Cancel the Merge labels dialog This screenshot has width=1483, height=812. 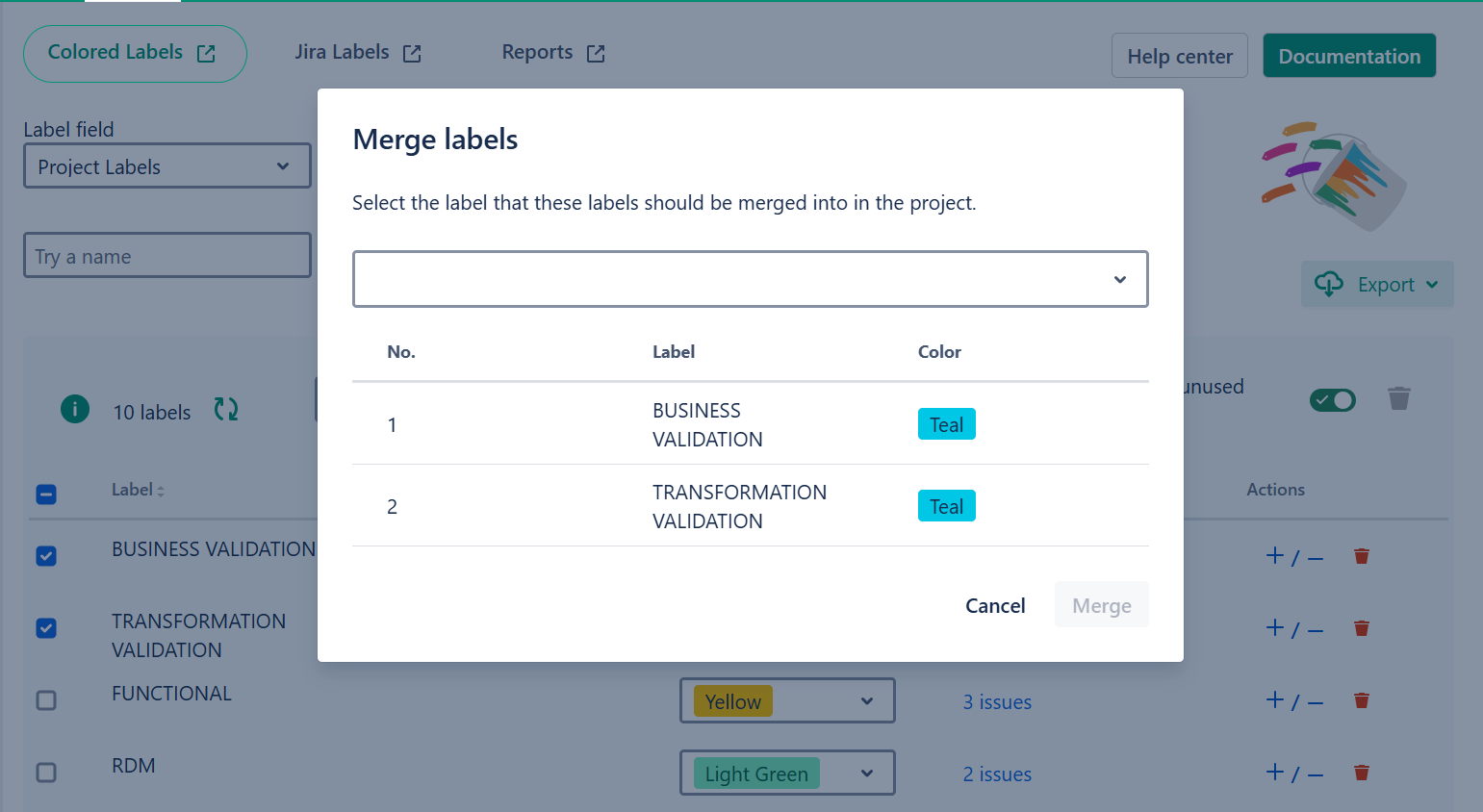pos(995,605)
